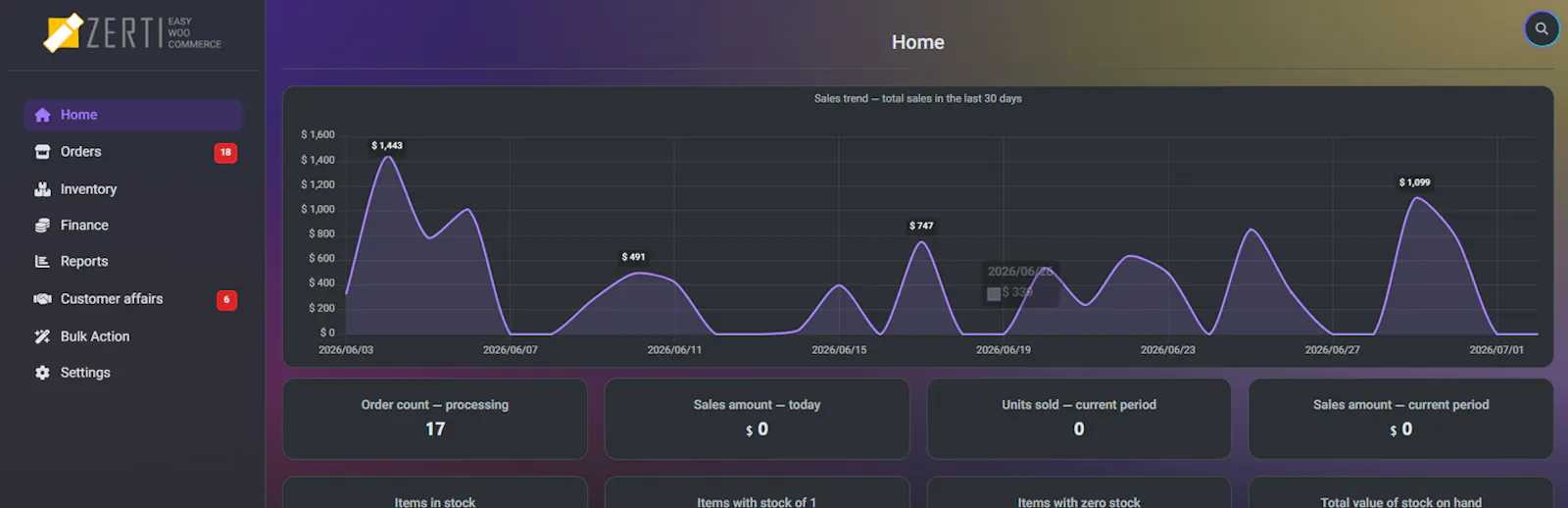Open the Customer affairs menu item
This screenshot has height=508, width=1568.
(x=133, y=299)
